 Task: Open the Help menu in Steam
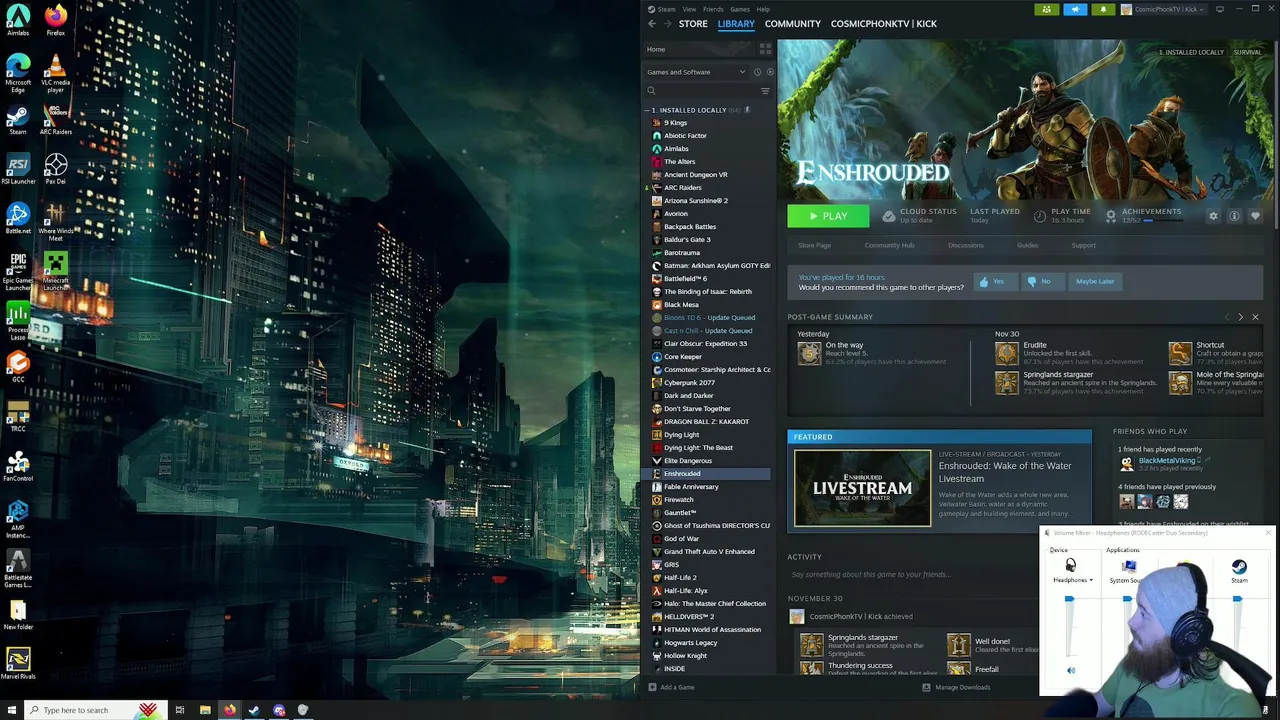[x=763, y=9]
